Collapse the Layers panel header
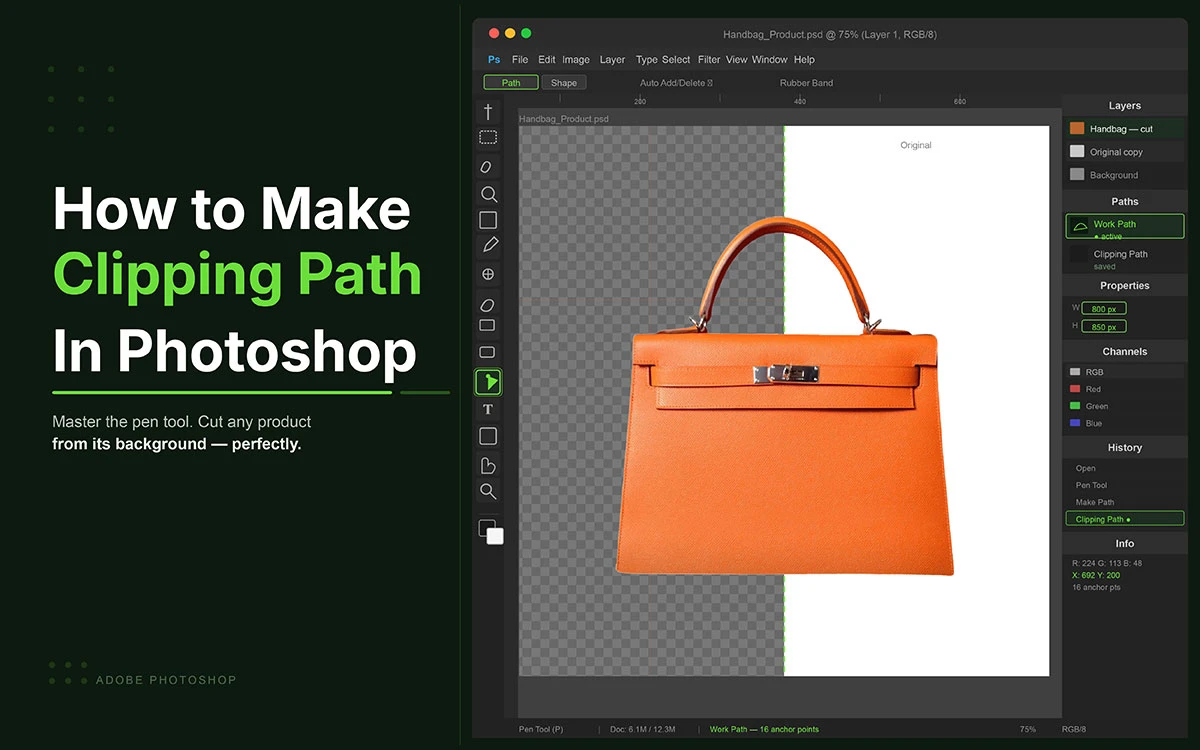This screenshot has height=750, width=1200. pyautogui.click(x=1124, y=105)
